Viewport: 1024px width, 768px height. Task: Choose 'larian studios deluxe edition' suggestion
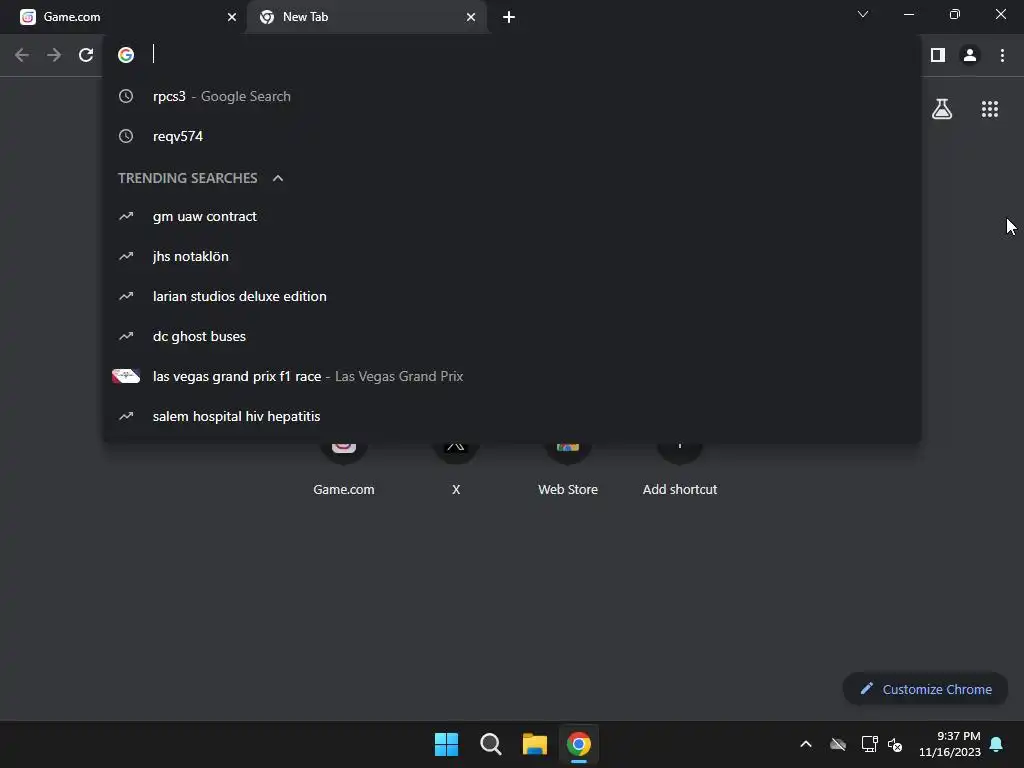tap(512, 296)
